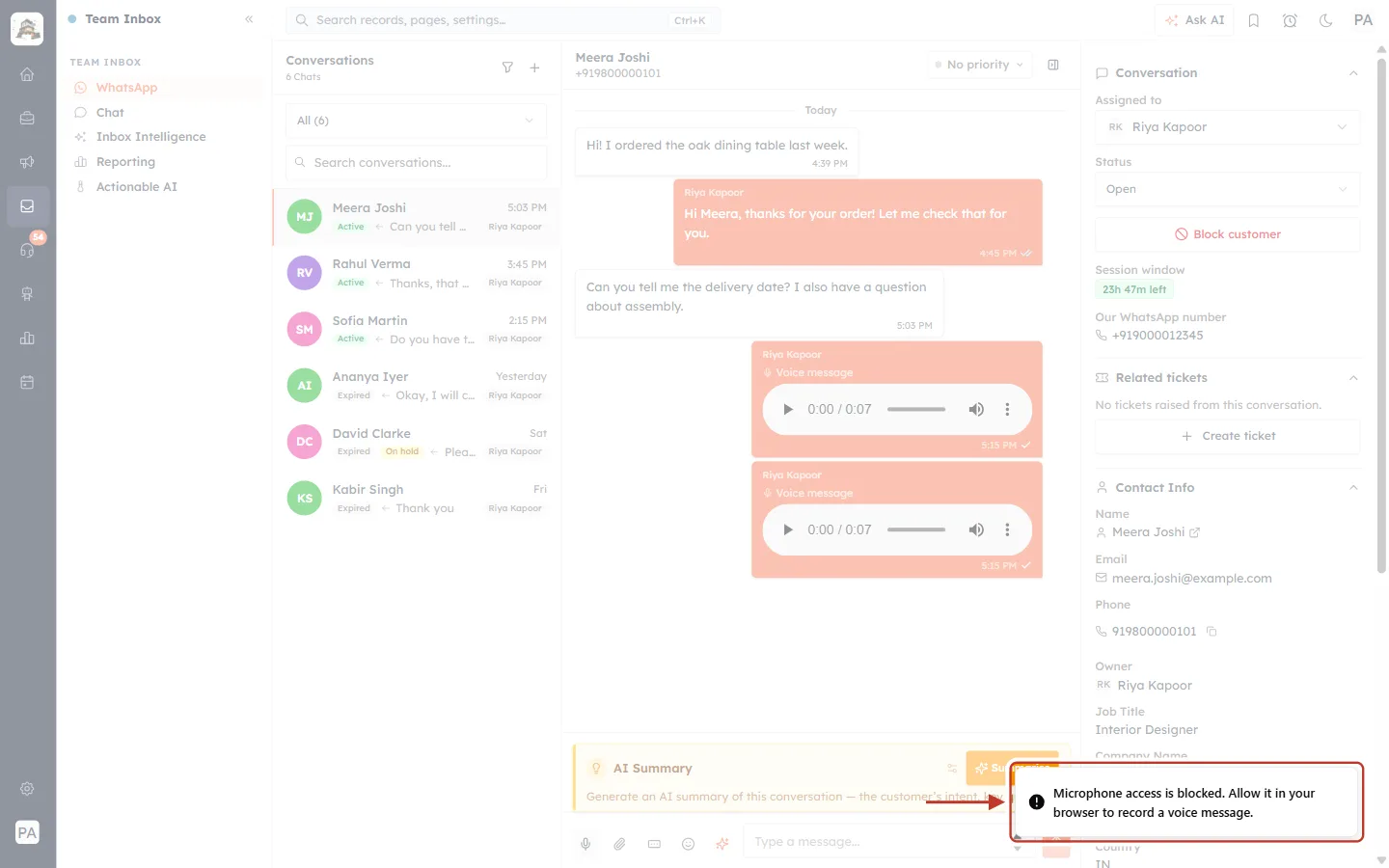Open the Status dropdown showing Open
Viewport: 1389px width, 868px height.
1228,189
